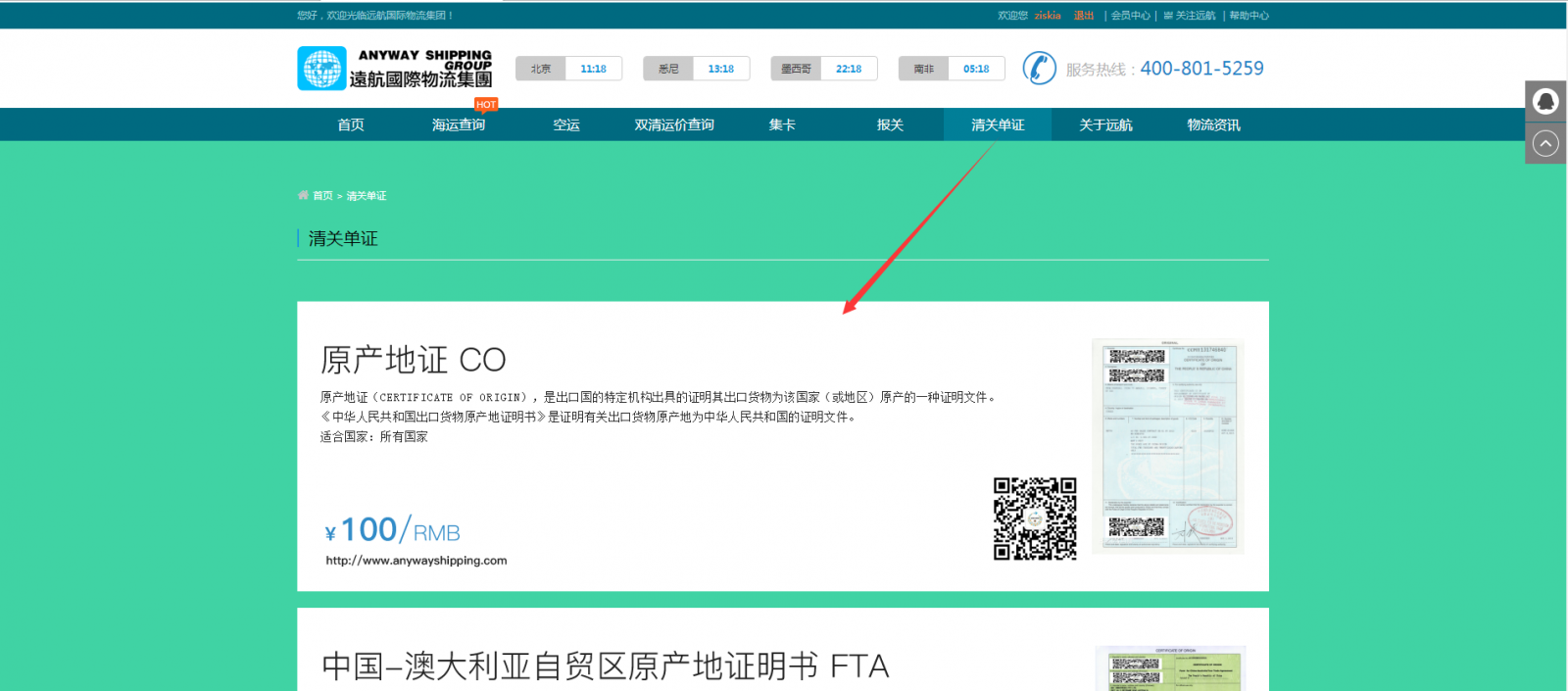The width and height of the screenshot is (1568, 691).
Task: Click the hotline telephone icon
Action: point(1039,69)
